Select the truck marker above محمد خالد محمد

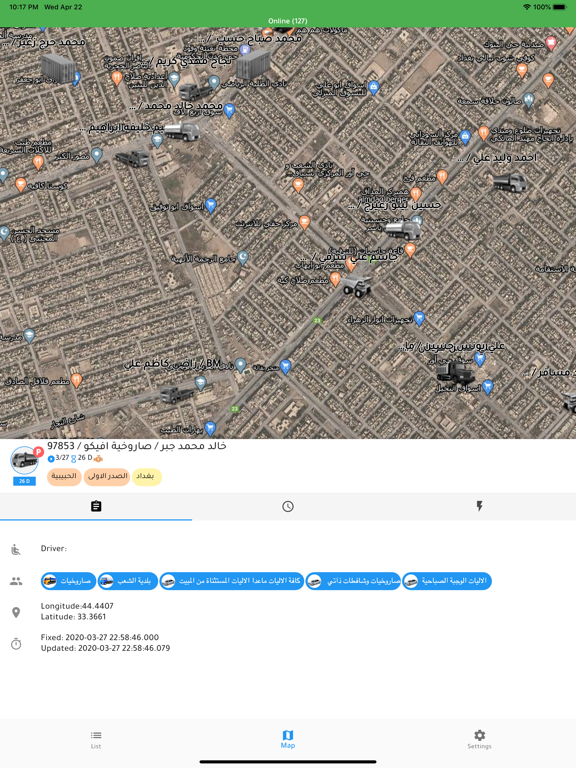pyautogui.click(x=194, y=92)
